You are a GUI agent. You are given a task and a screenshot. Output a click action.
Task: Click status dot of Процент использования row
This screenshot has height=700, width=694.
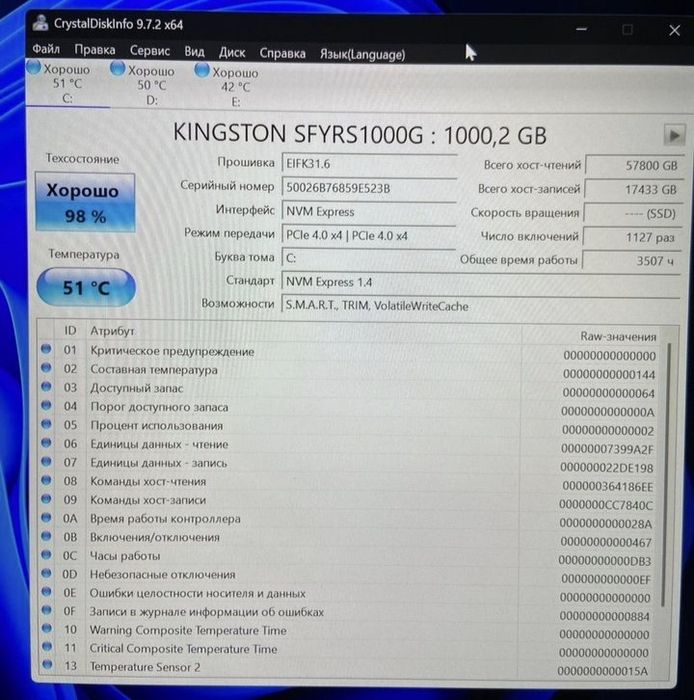tap(46, 424)
